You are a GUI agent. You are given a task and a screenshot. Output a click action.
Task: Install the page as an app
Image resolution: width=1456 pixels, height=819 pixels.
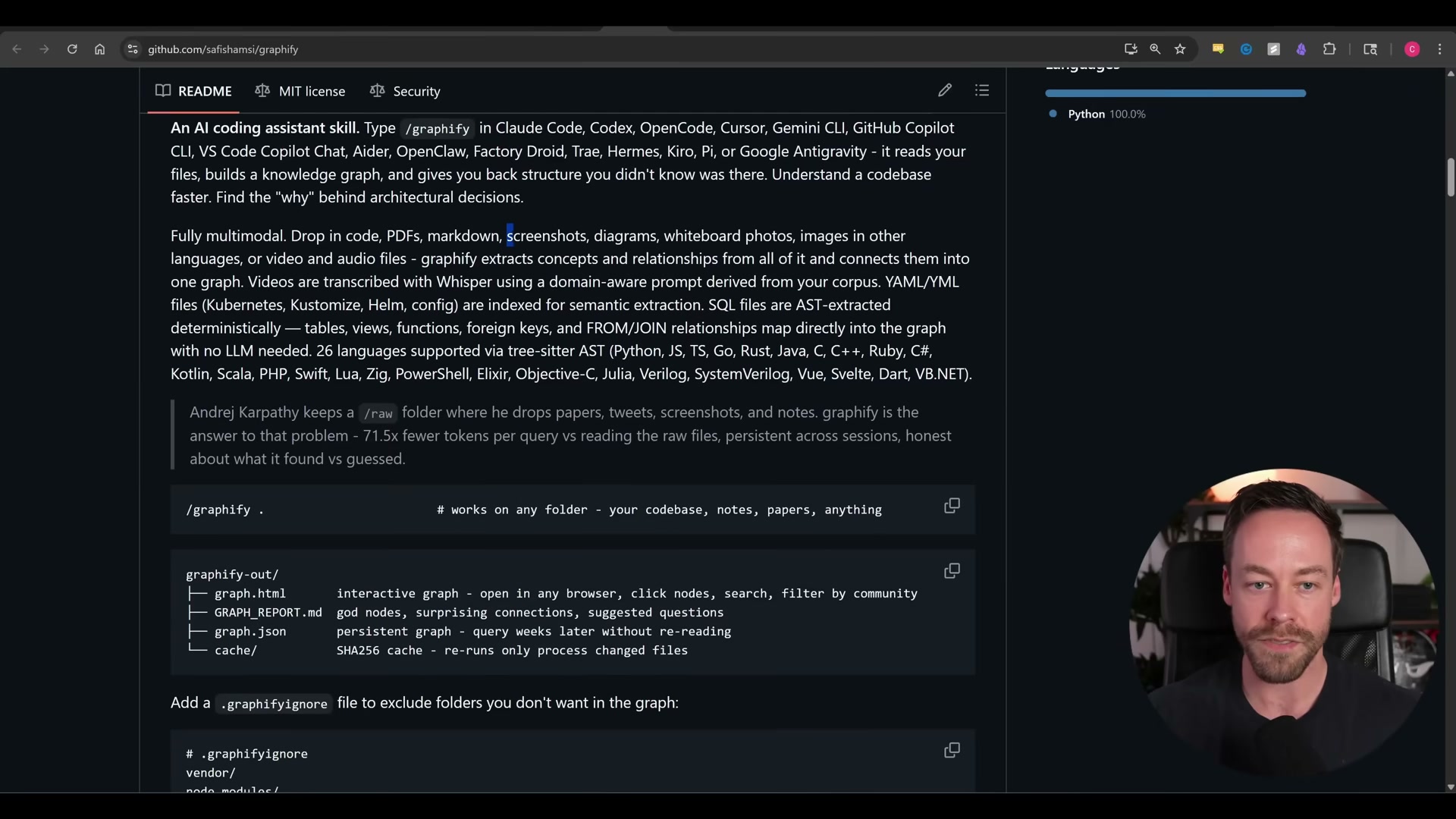(x=1131, y=49)
